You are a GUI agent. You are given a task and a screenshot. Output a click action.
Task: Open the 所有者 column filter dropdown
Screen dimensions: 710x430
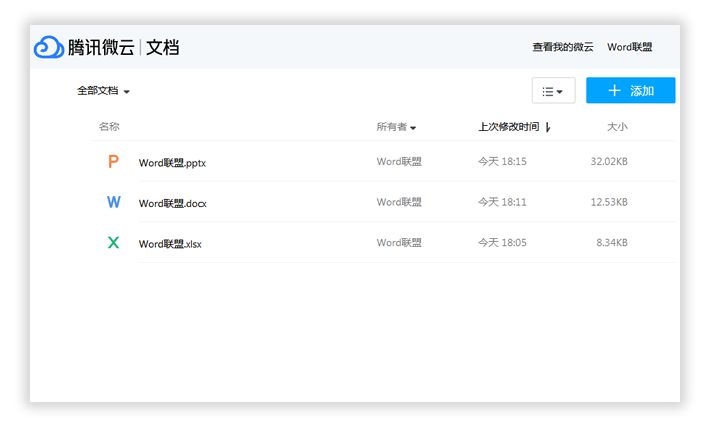point(396,127)
